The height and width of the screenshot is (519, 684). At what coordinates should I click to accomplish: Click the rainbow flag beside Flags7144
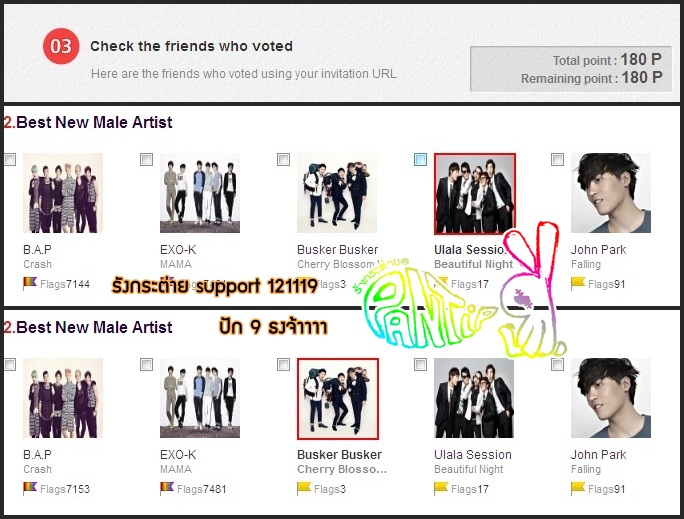coord(30,283)
